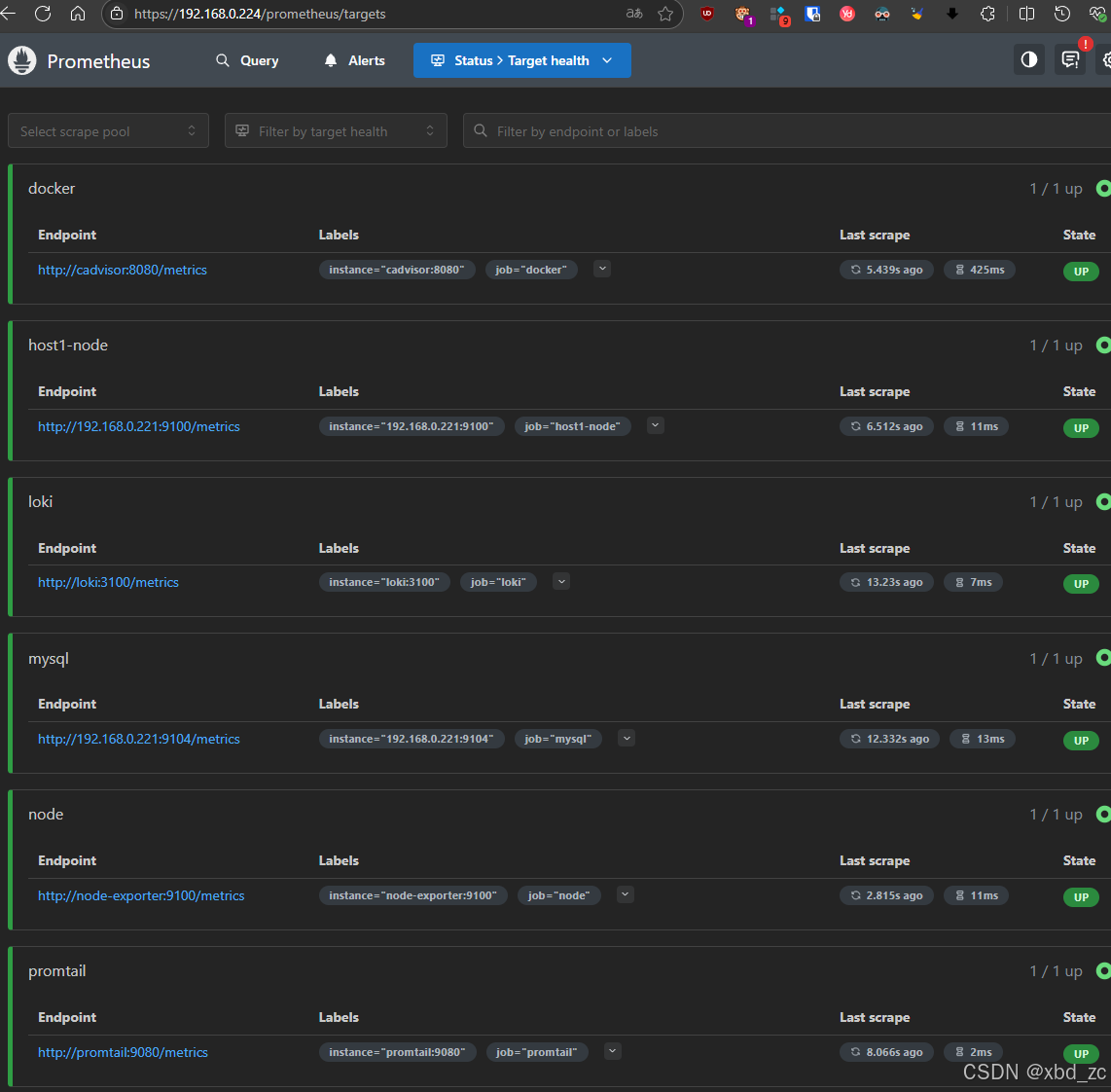
Task: Focus the Filter by endpoint or labels field
Action: pyautogui.click(x=786, y=131)
